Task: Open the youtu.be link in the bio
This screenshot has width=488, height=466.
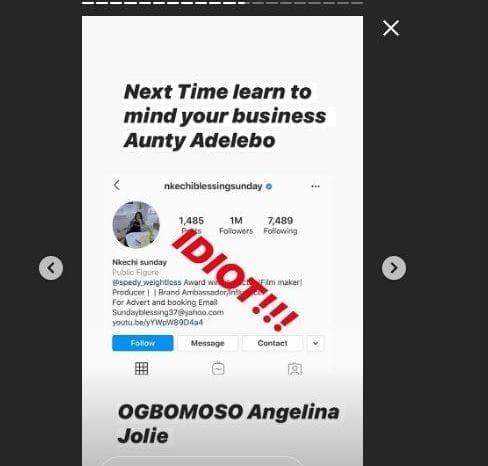Action: (x=157, y=322)
